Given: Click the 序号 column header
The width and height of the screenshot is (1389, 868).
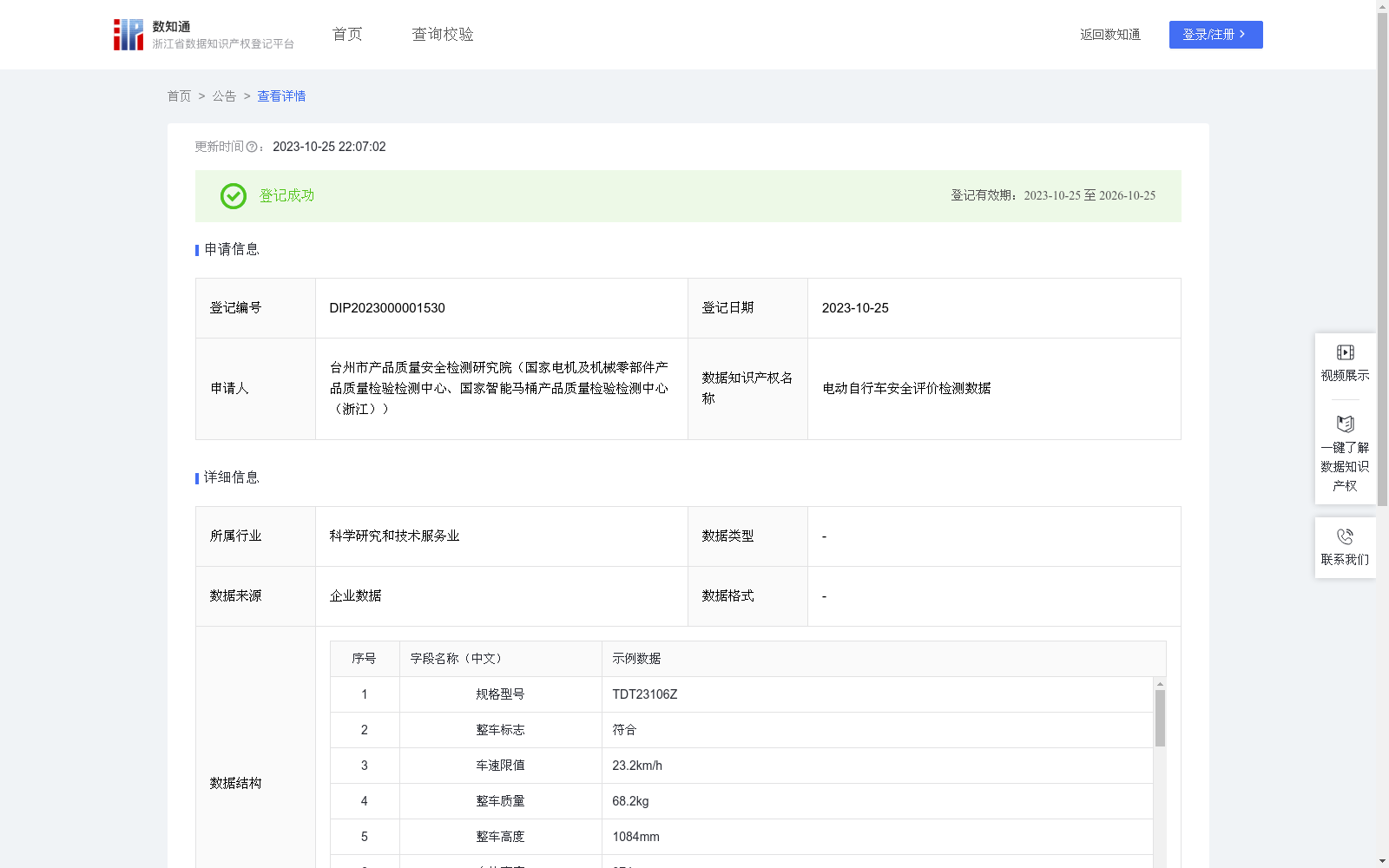Looking at the screenshot, I should click(364, 659).
